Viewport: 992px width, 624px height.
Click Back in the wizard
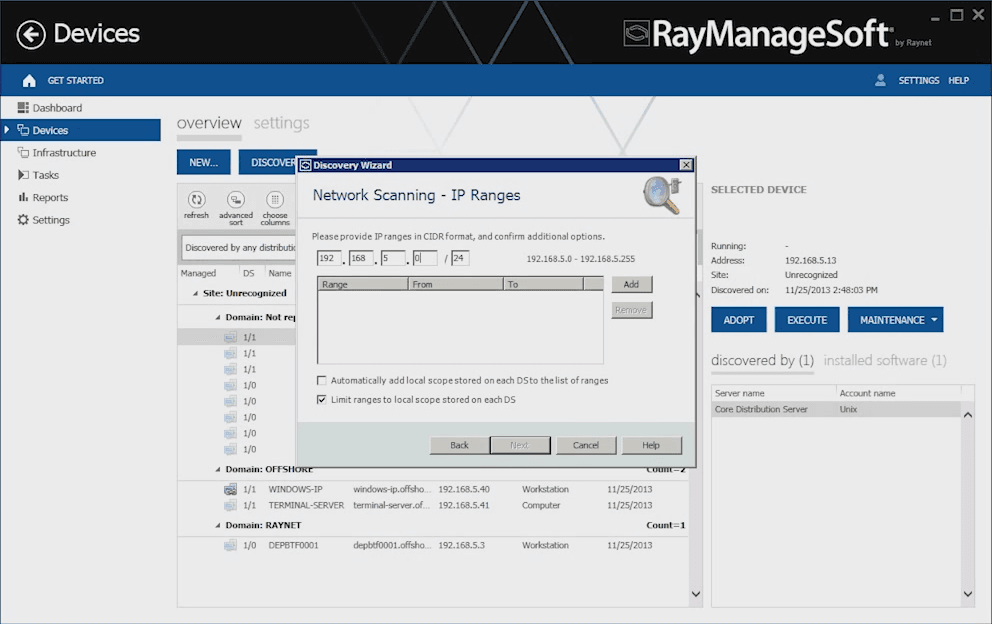459,445
